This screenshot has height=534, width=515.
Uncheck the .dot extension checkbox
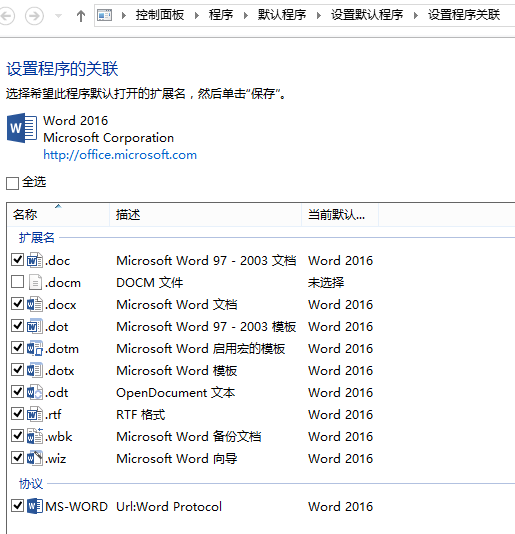pyautogui.click(x=17, y=326)
